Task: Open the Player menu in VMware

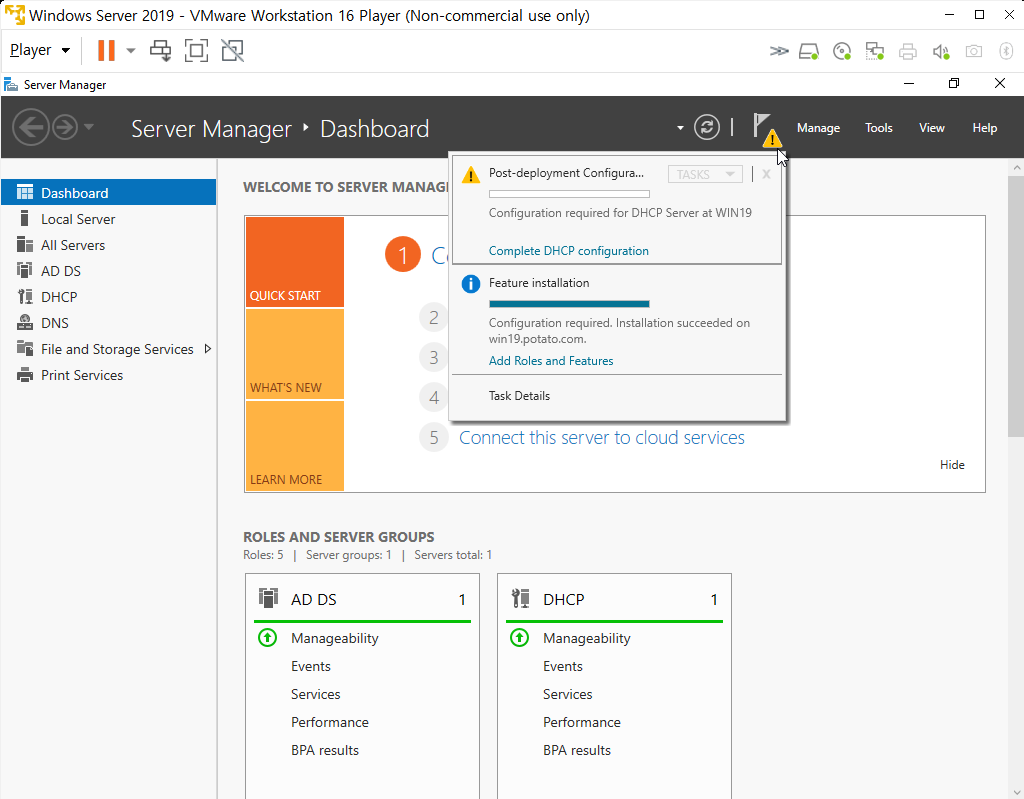Action: coord(40,50)
